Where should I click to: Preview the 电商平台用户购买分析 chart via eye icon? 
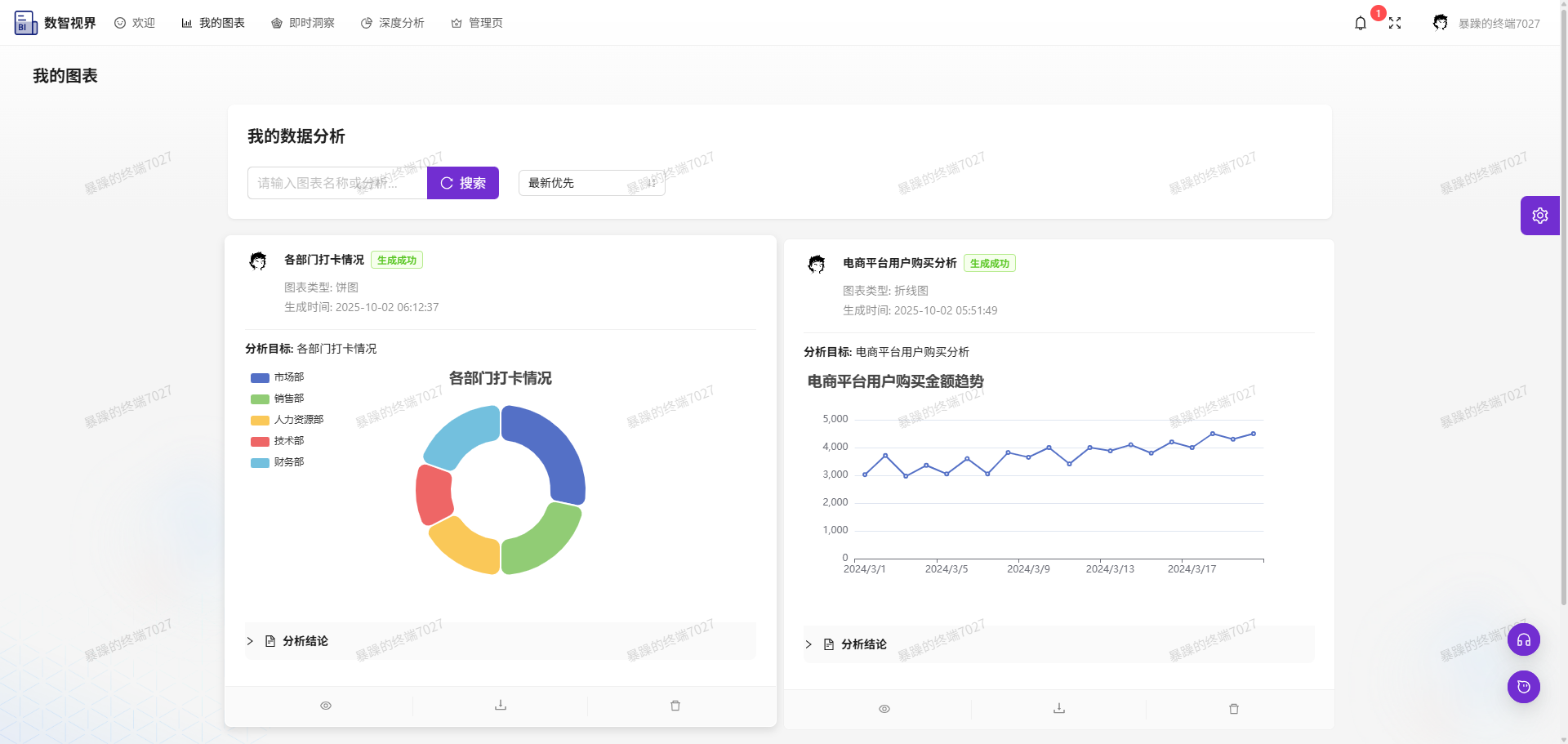pyautogui.click(x=884, y=709)
